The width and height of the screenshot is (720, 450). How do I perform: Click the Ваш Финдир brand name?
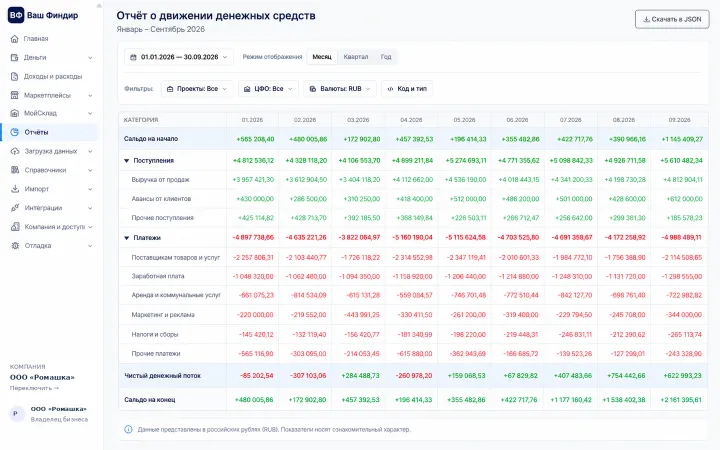tap(52, 15)
